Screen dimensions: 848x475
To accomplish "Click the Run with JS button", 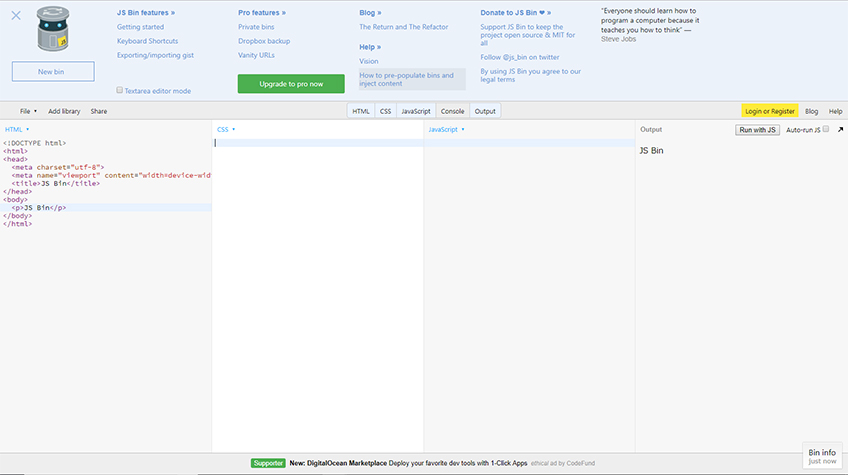I will [757, 130].
